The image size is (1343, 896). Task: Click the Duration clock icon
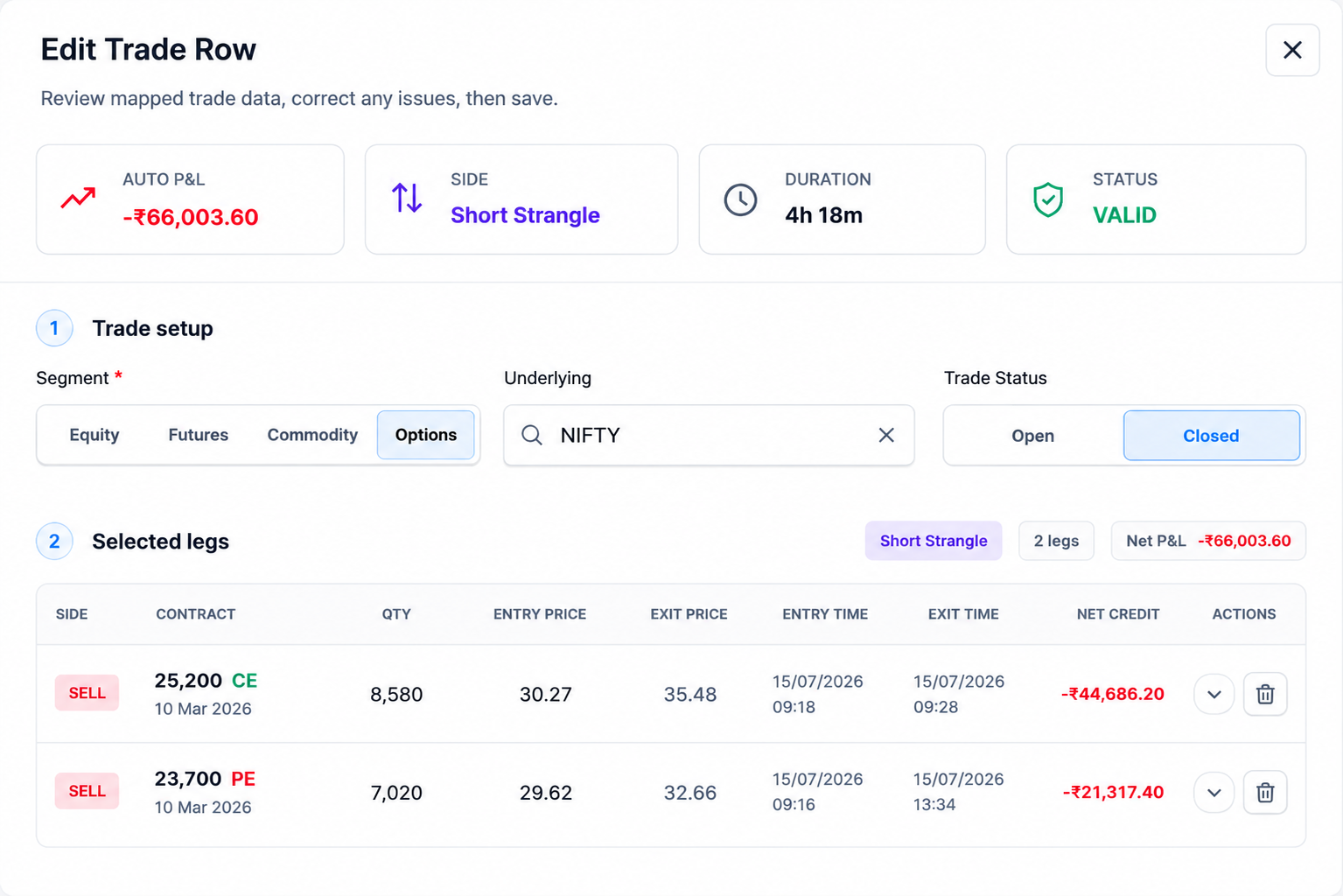(740, 199)
